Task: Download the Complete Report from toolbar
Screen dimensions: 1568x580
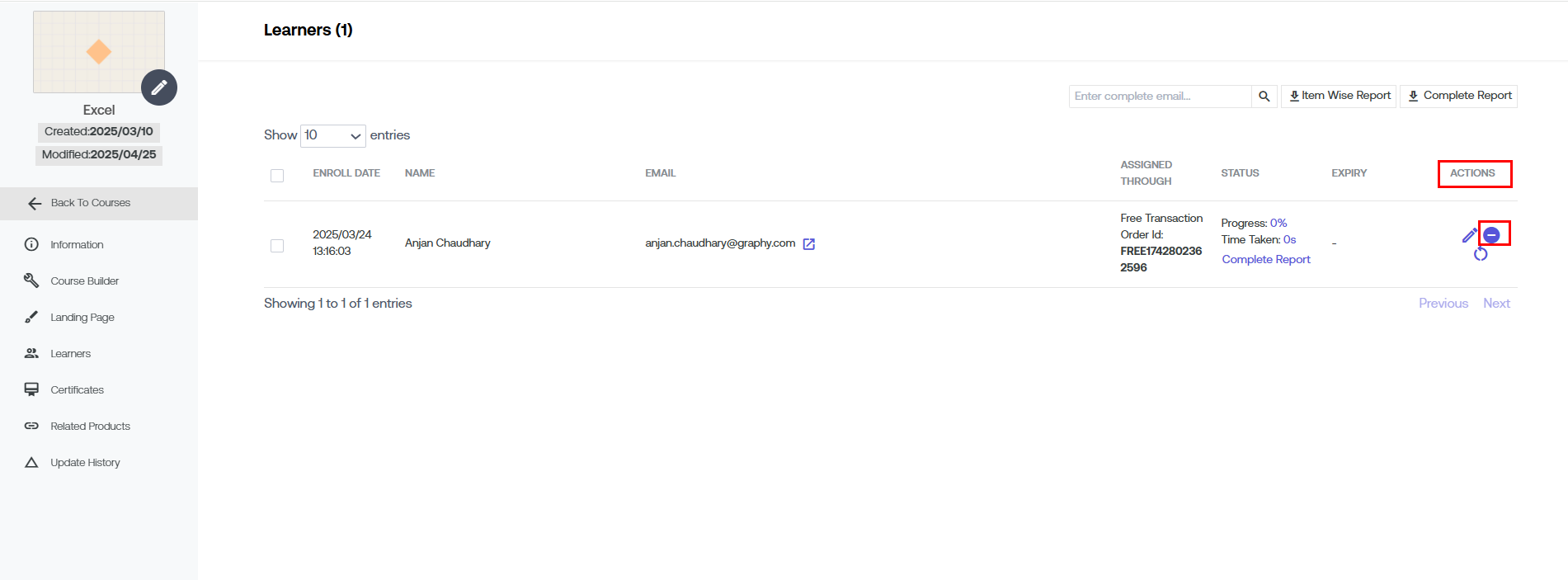Action: click(x=1458, y=96)
